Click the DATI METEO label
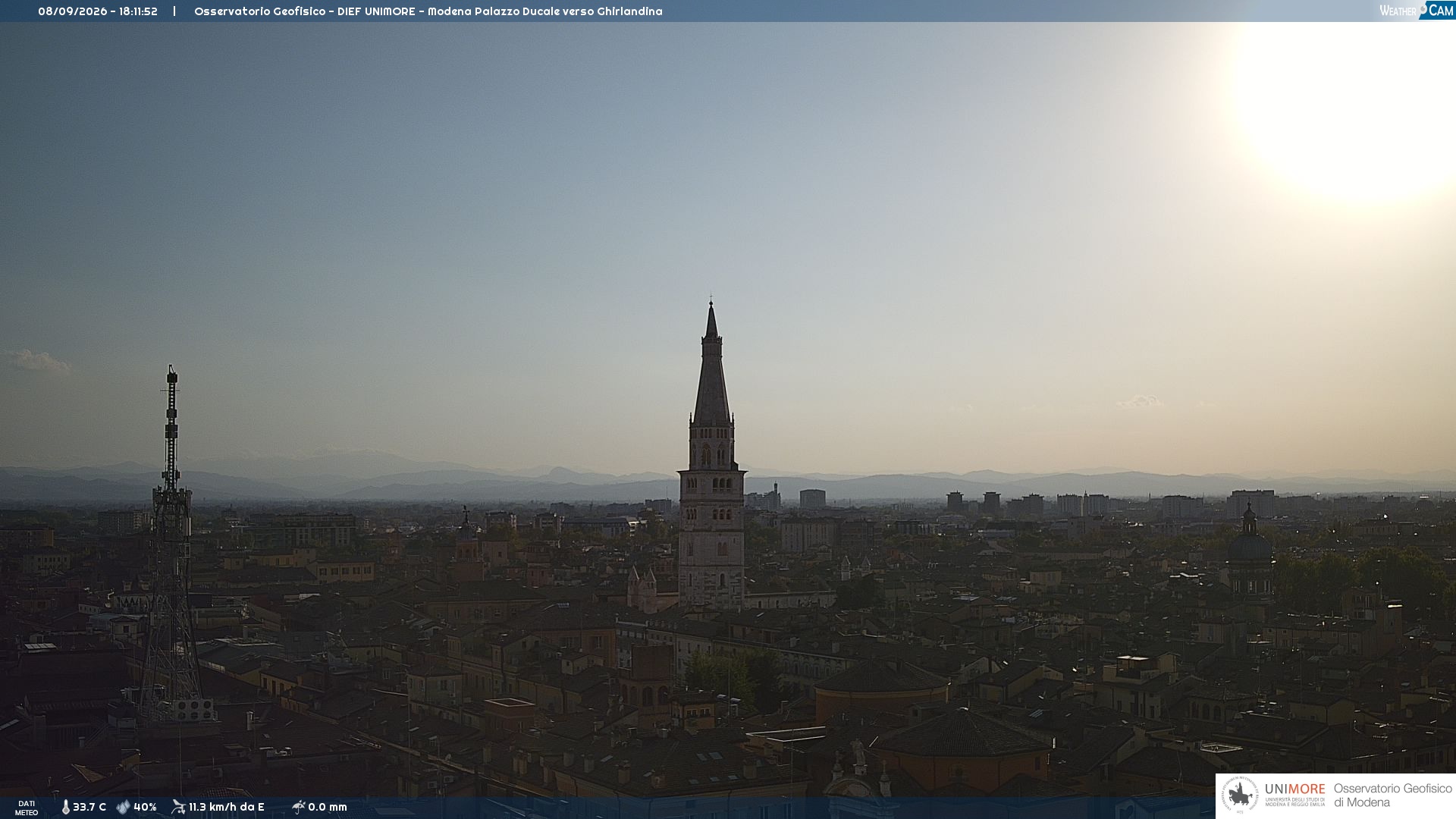The width and height of the screenshot is (1456, 819). [x=27, y=808]
